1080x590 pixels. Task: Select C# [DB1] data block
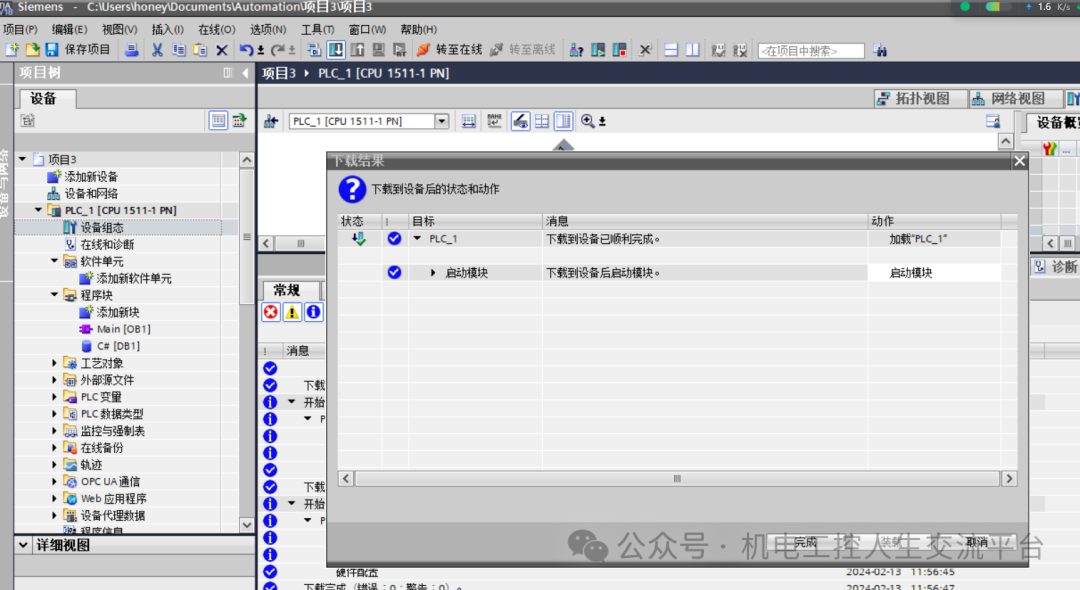pyautogui.click(x=118, y=346)
